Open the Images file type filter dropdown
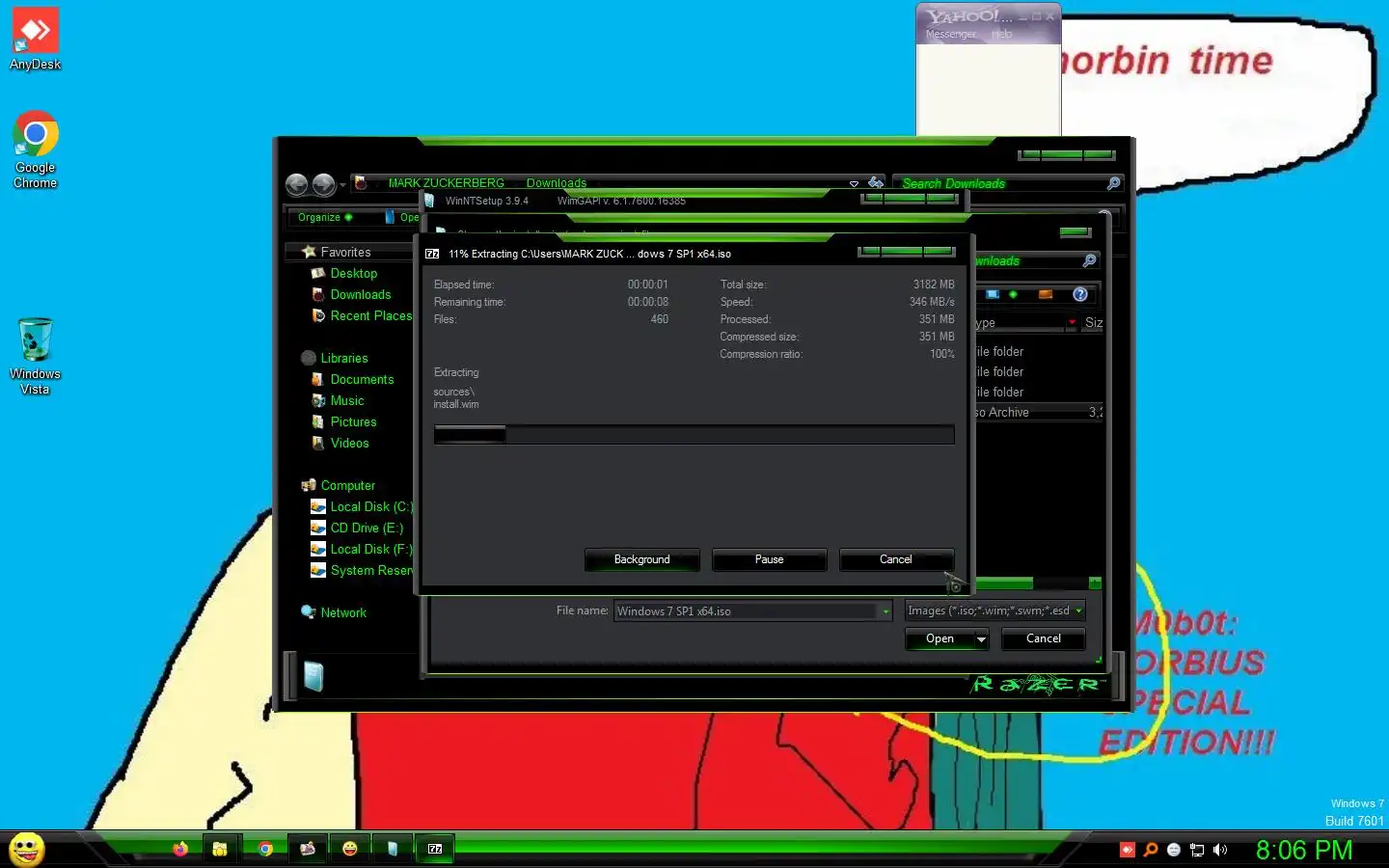1389x868 pixels. [1078, 610]
